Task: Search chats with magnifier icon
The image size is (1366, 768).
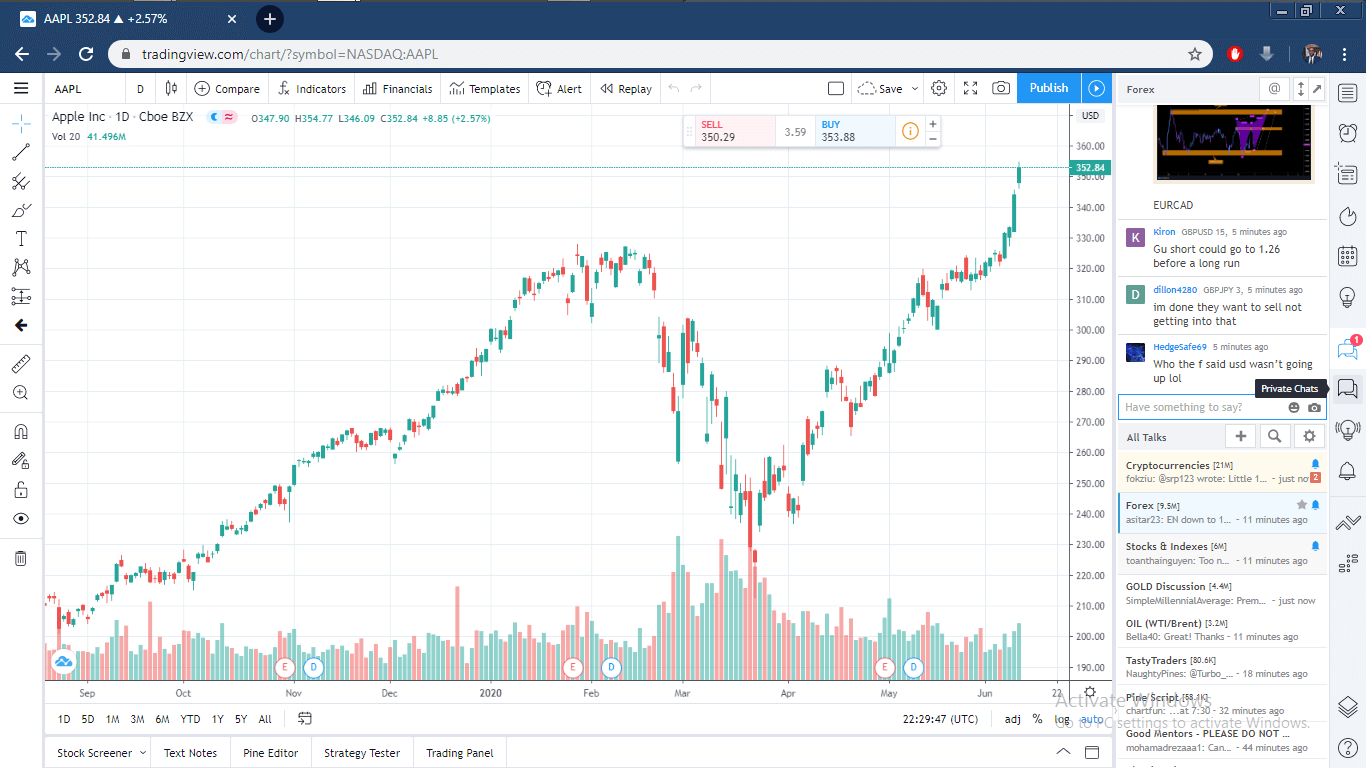Action: 1274,436
